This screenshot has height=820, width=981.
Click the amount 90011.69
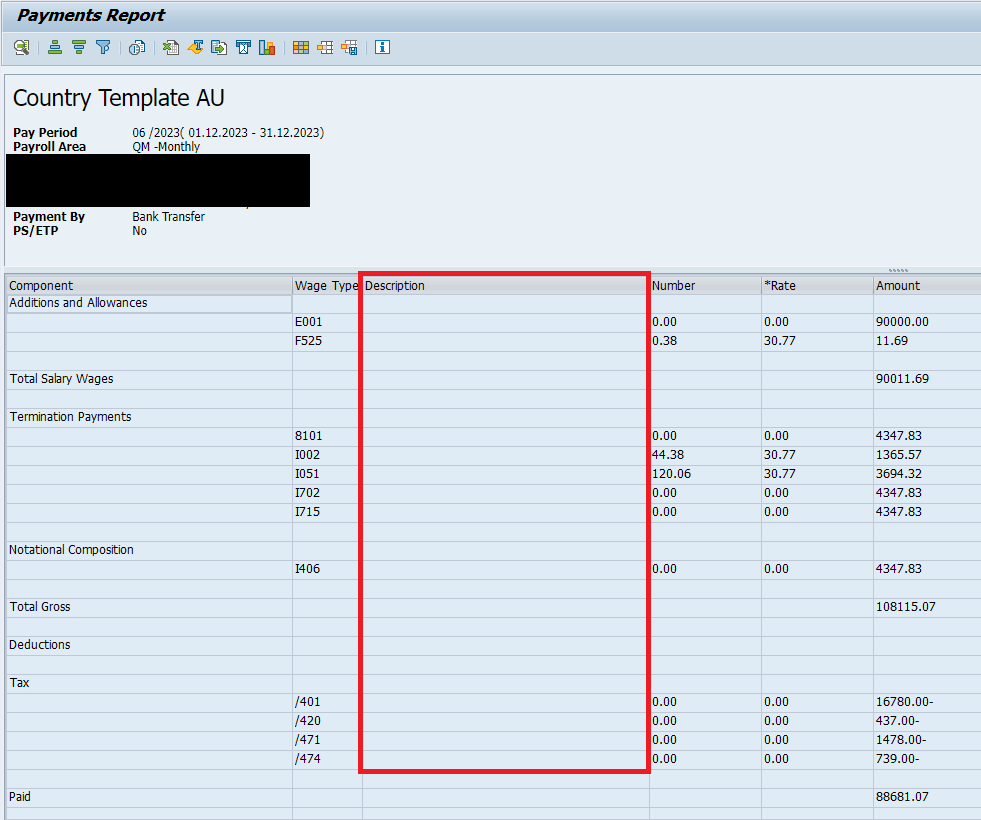(x=902, y=379)
